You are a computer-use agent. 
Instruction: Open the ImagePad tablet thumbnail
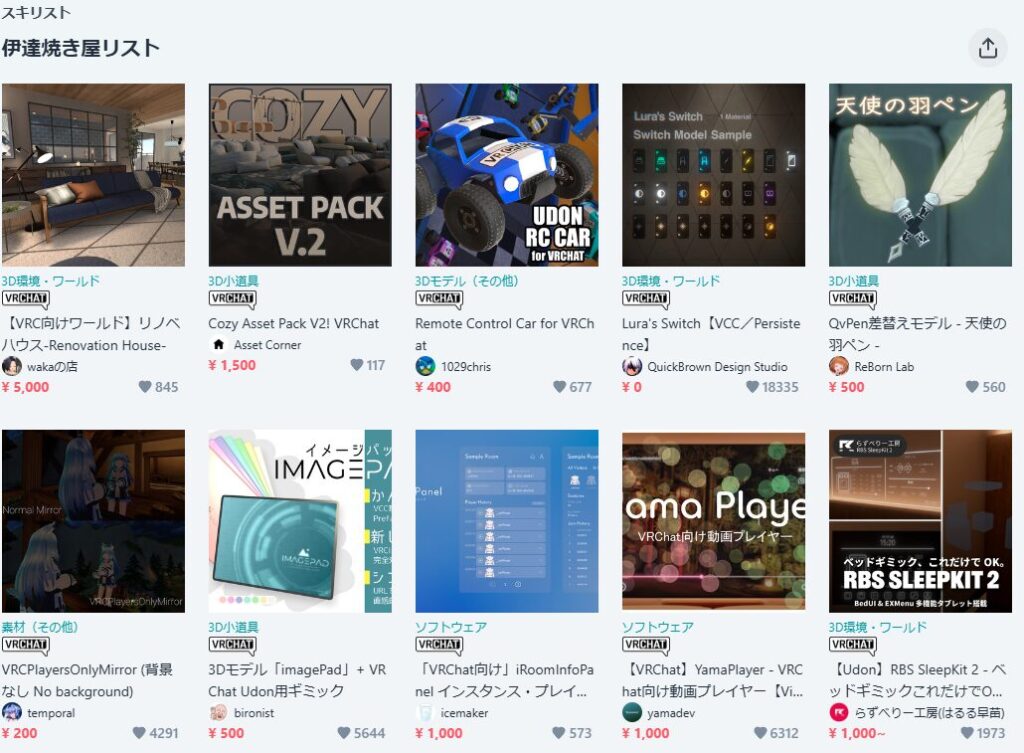300,521
